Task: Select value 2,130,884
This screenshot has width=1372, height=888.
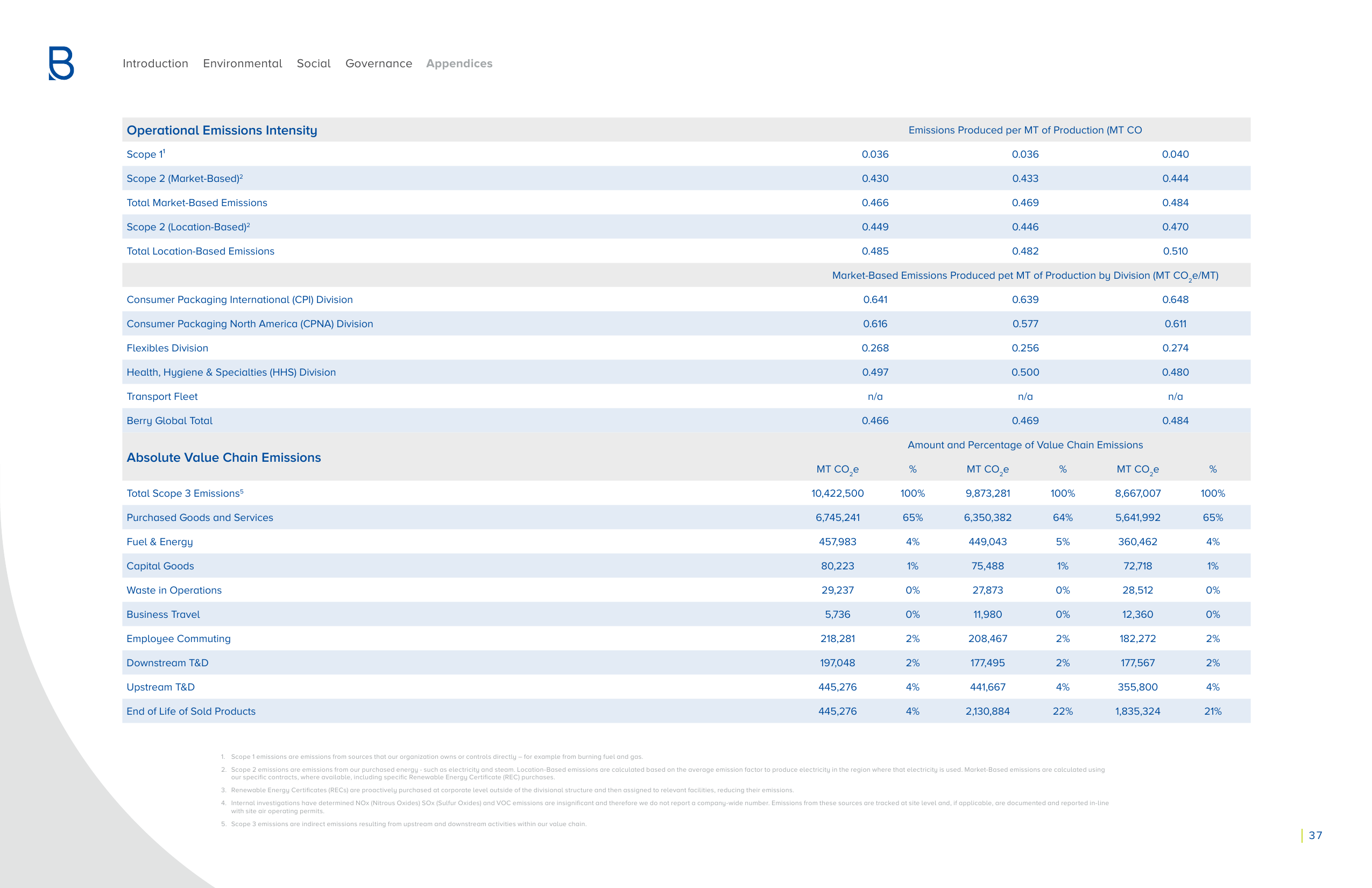Action: pyautogui.click(x=987, y=711)
